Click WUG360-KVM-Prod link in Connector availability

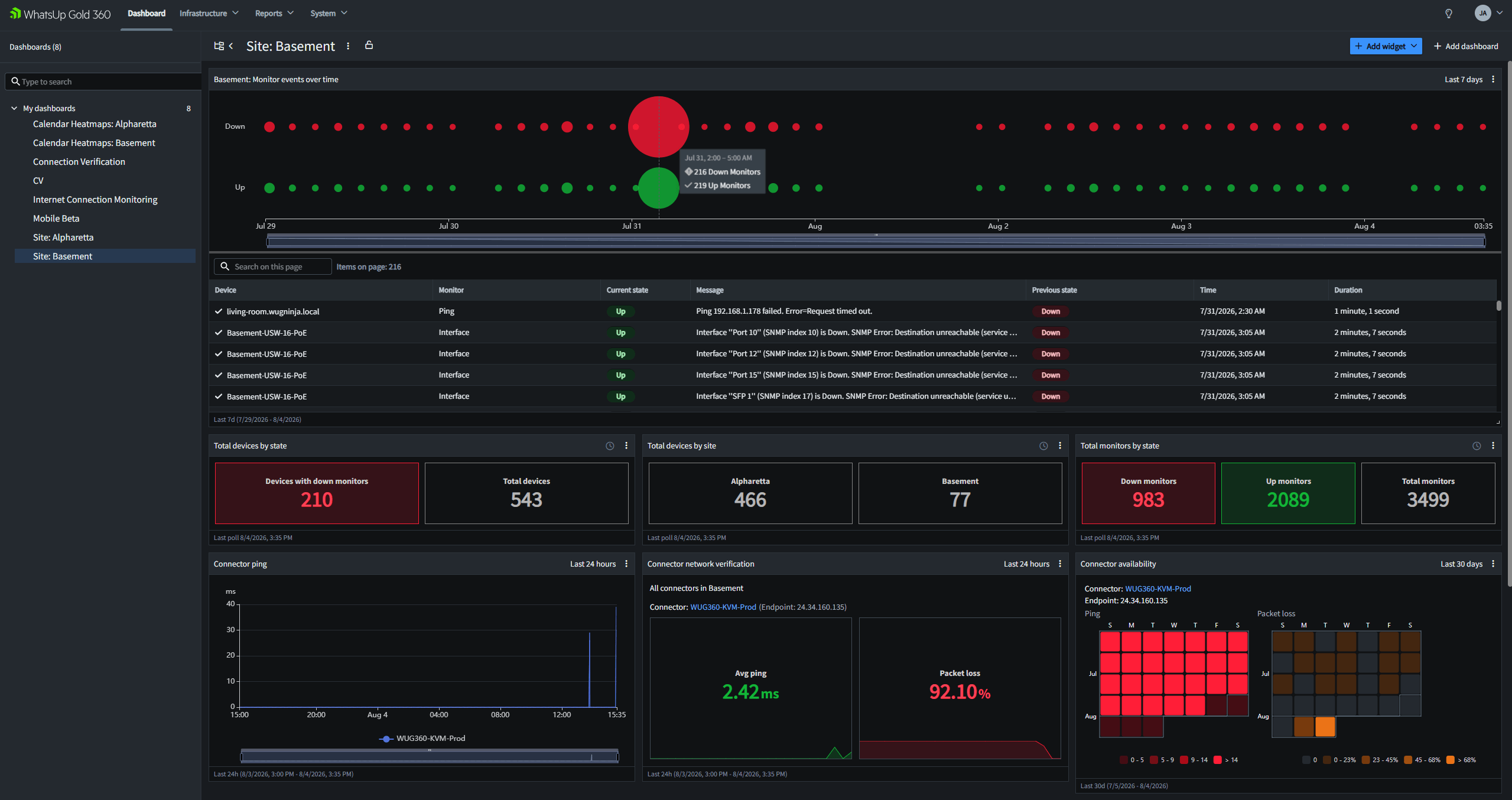pyautogui.click(x=1157, y=588)
